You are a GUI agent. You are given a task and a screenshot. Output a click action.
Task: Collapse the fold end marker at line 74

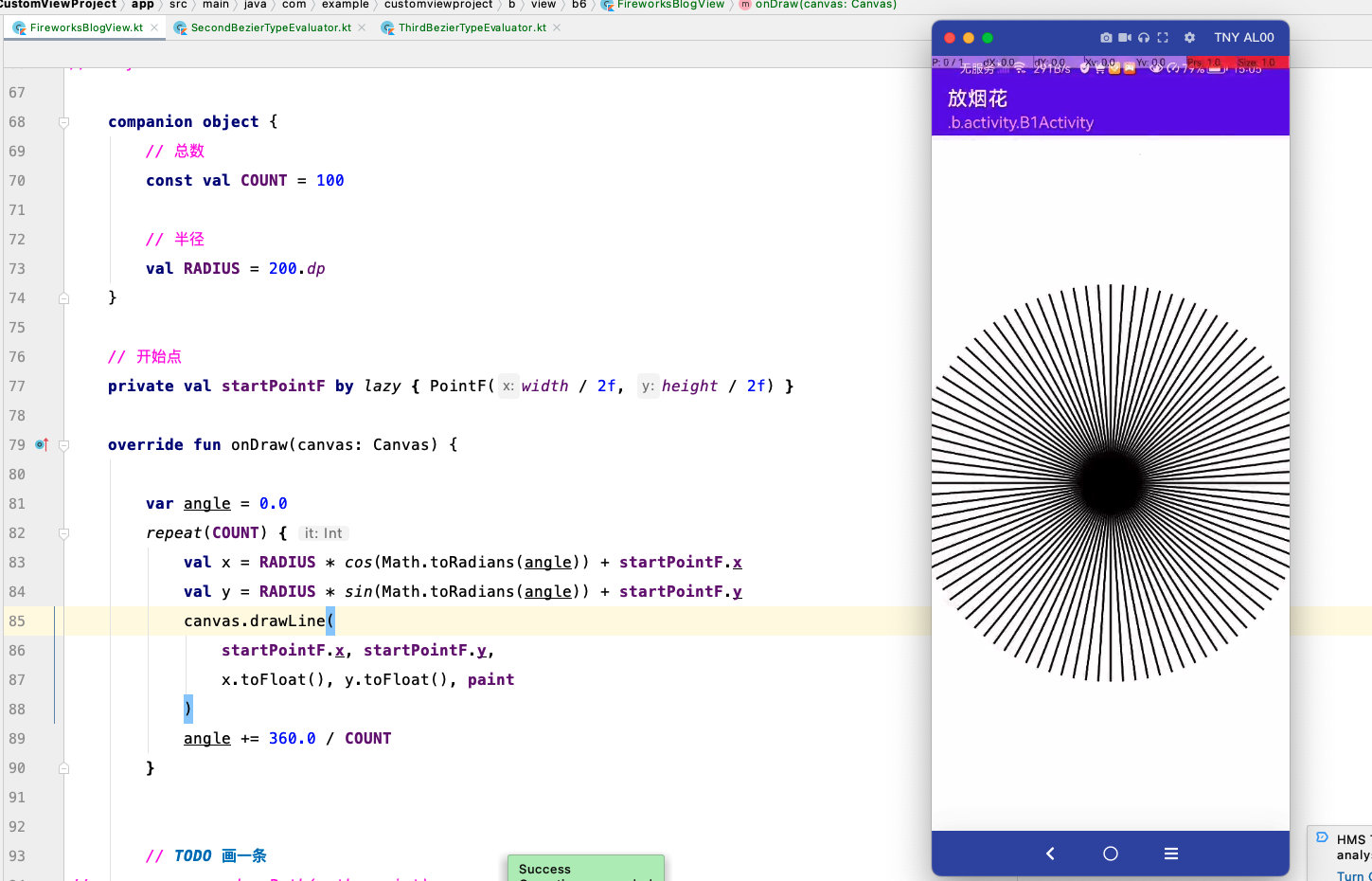(63, 298)
